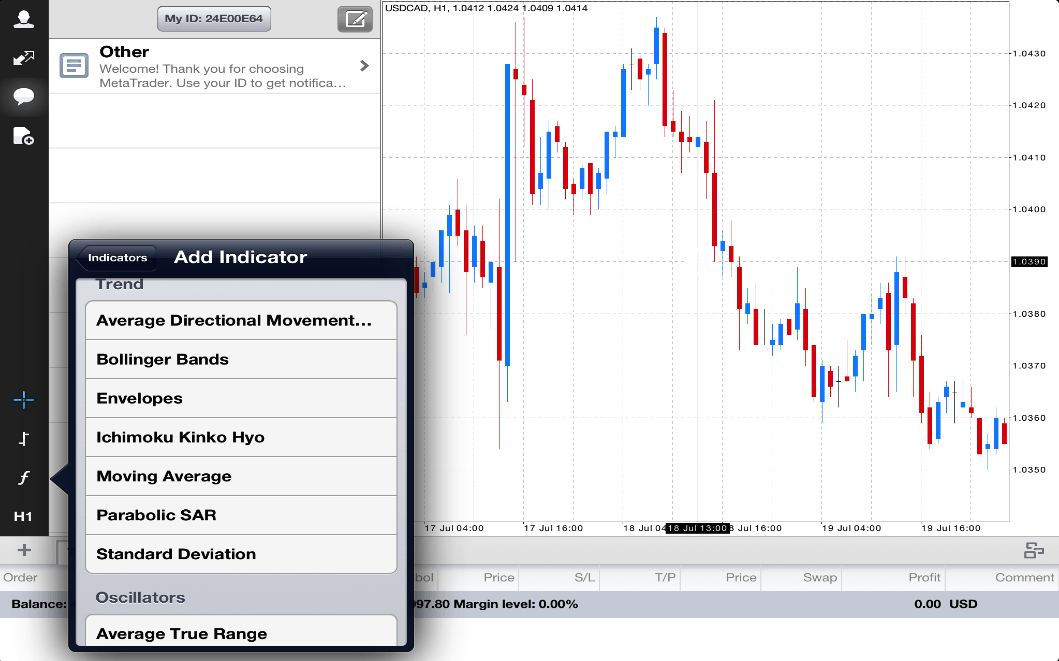Click the indicators function icon
Image resolution: width=1059 pixels, height=661 pixels.
tap(24, 478)
